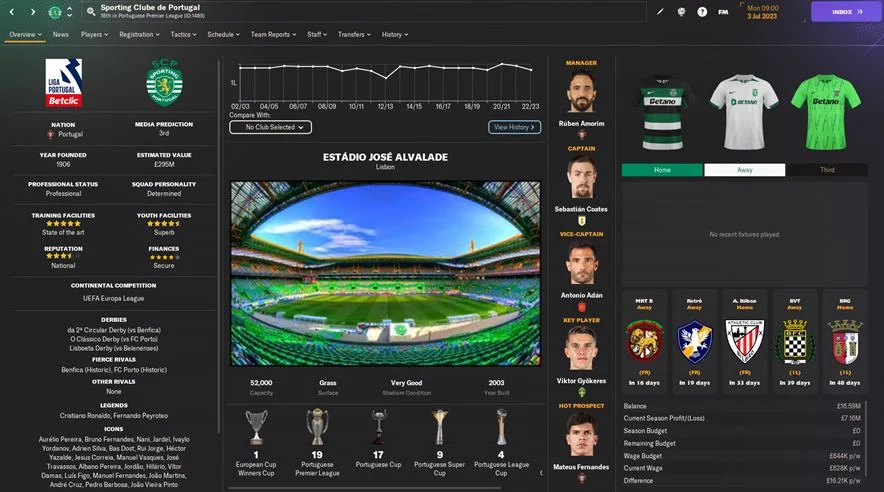Expand the Schedule menu
Screen dimensions: 884x492
(x=223, y=34)
